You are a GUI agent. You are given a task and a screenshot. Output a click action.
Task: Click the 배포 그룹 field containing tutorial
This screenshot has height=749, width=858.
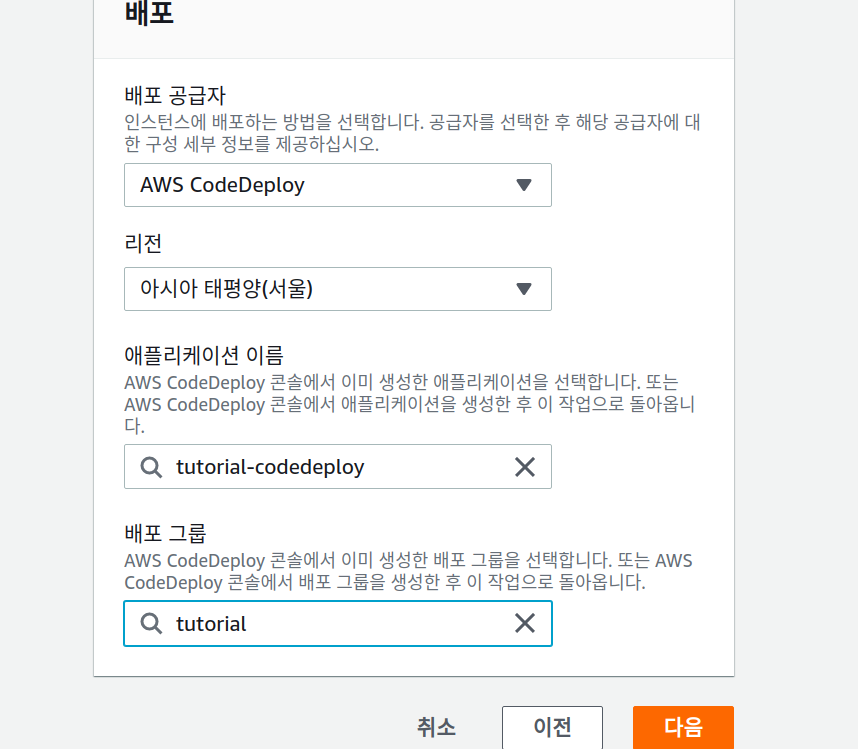pos(338,624)
